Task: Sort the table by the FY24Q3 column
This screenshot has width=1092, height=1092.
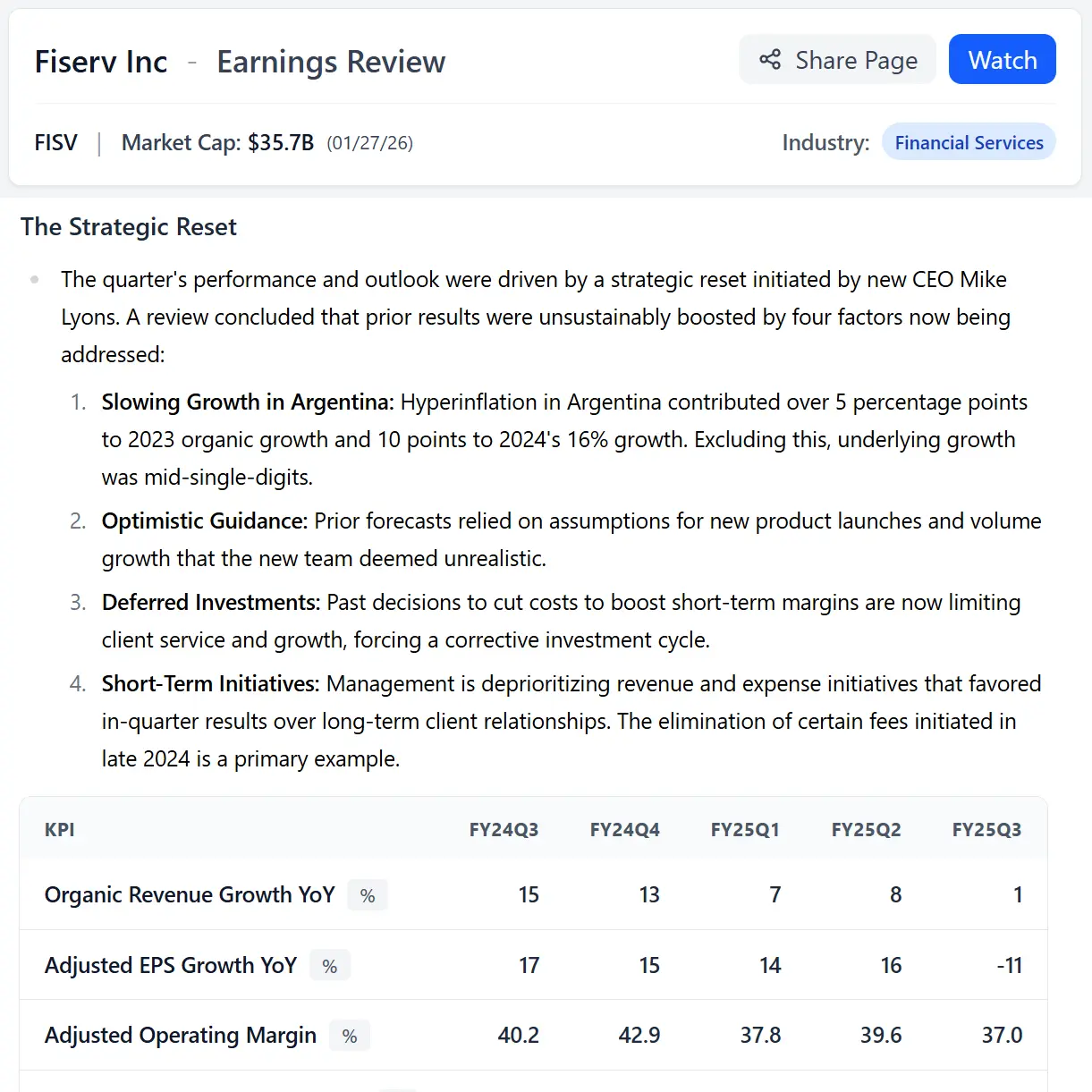Action: pos(504,829)
